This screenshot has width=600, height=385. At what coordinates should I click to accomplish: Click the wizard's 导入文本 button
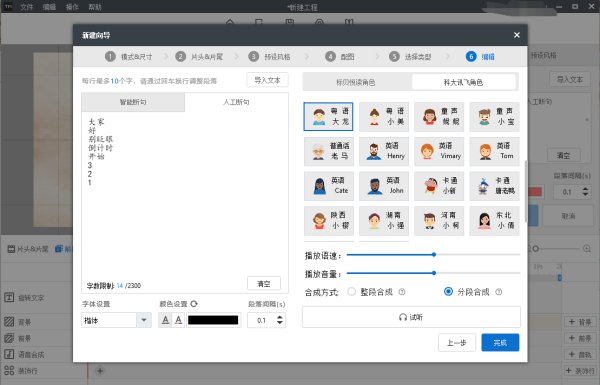267,80
